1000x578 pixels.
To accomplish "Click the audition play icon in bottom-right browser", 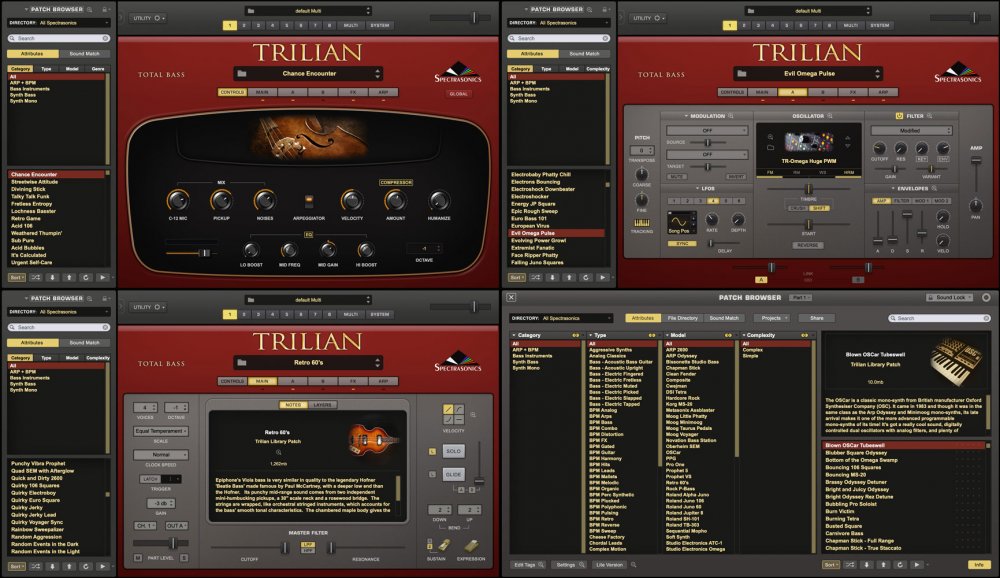I will (x=917, y=564).
